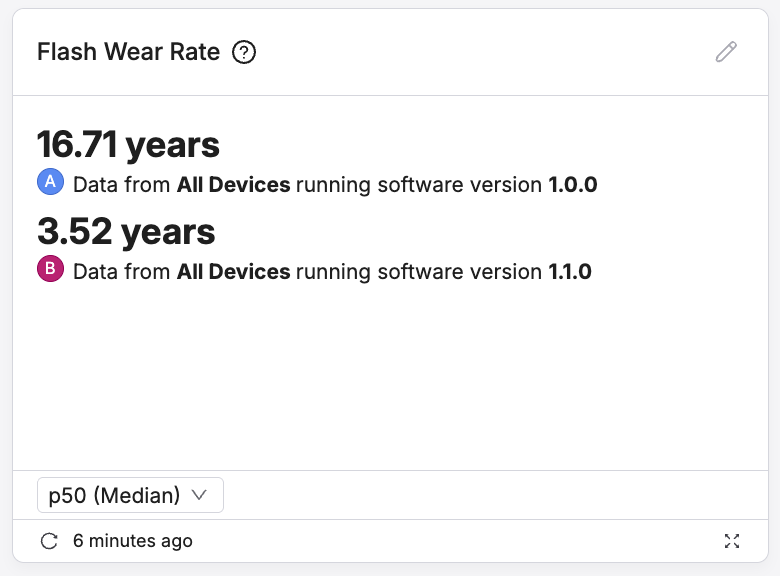Screen dimensions: 780x576
Task: Click All Devices in series A description
Action: [x=234, y=185]
